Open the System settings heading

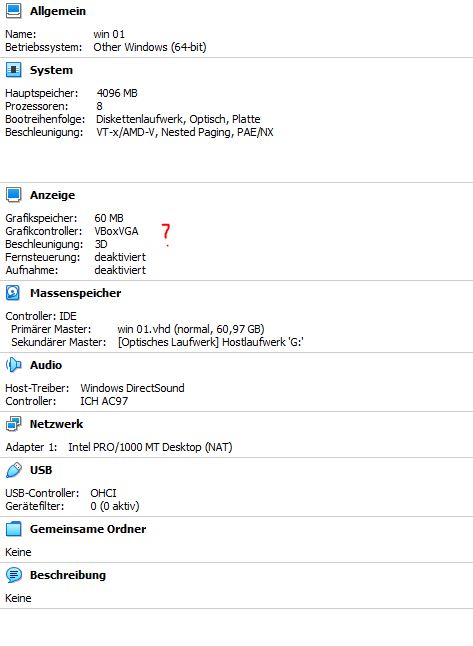pos(51,70)
